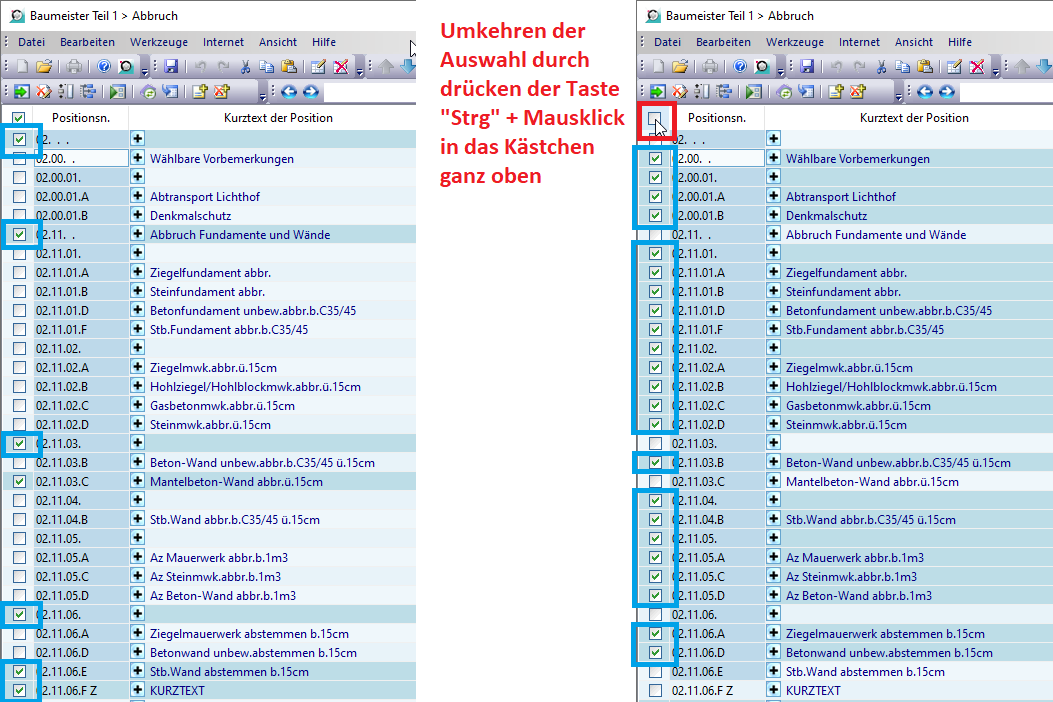Toggle the red-framed header checkbox in right window
The image size is (1053, 702).
pos(655,119)
